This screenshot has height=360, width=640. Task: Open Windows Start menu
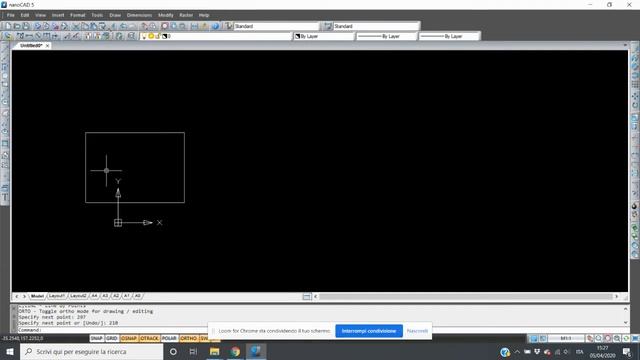[10, 351]
